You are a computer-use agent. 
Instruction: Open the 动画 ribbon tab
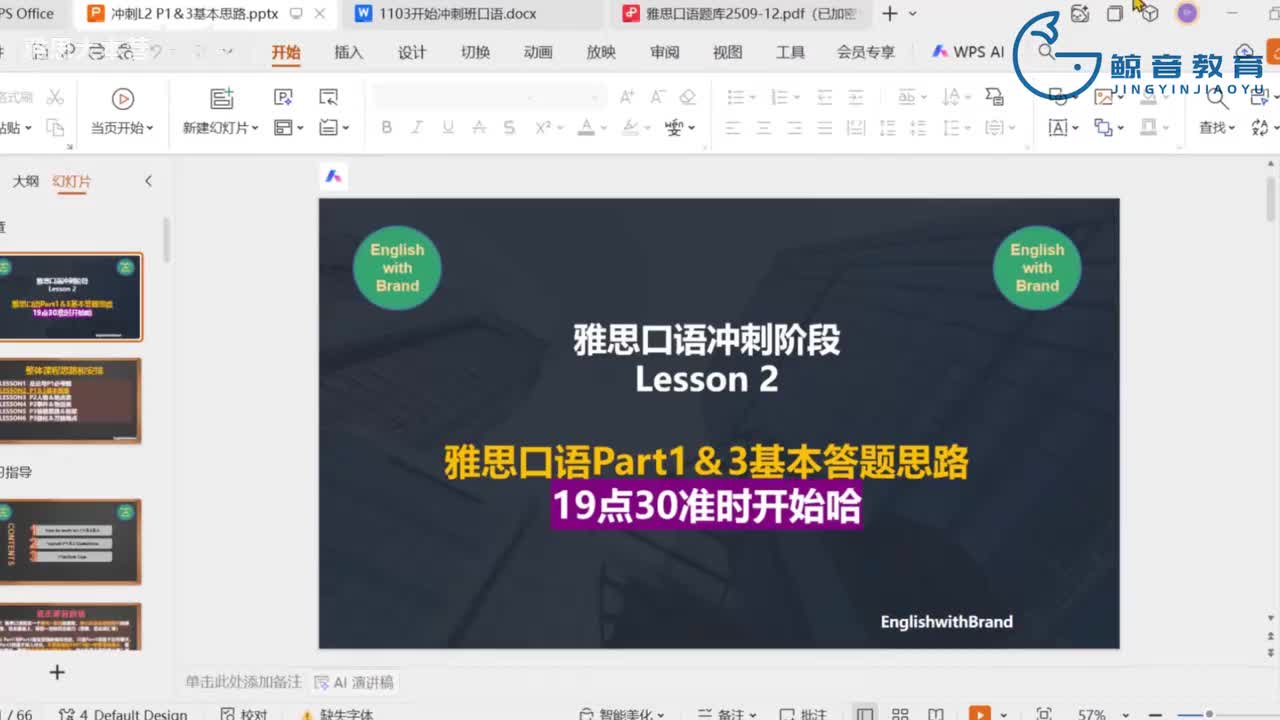pyautogui.click(x=538, y=52)
